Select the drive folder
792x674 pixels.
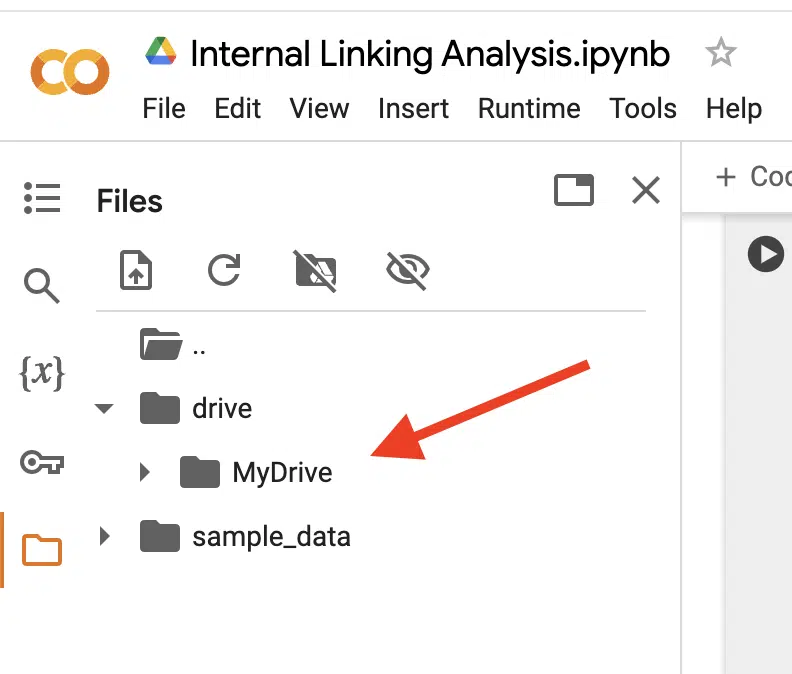pyautogui.click(x=196, y=408)
